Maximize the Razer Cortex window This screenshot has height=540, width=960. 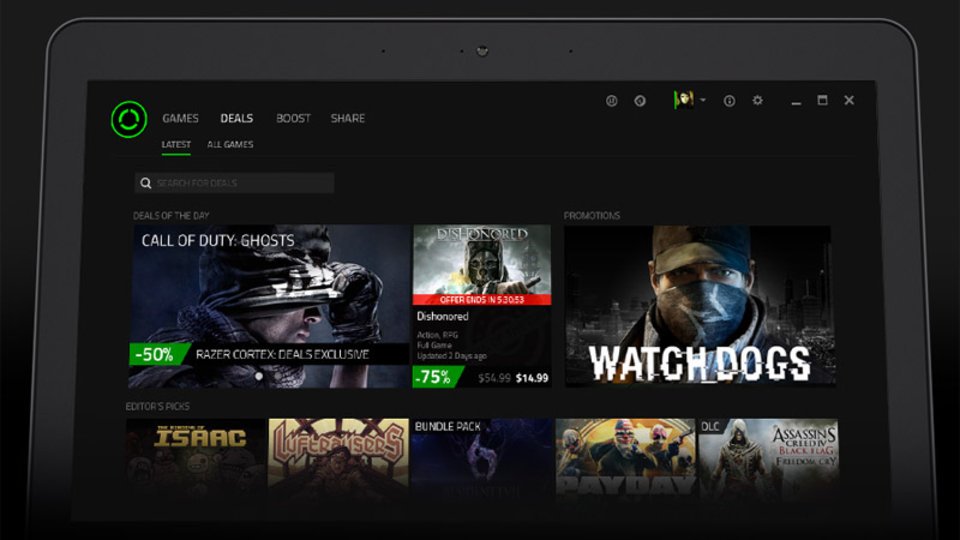(x=822, y=100)
